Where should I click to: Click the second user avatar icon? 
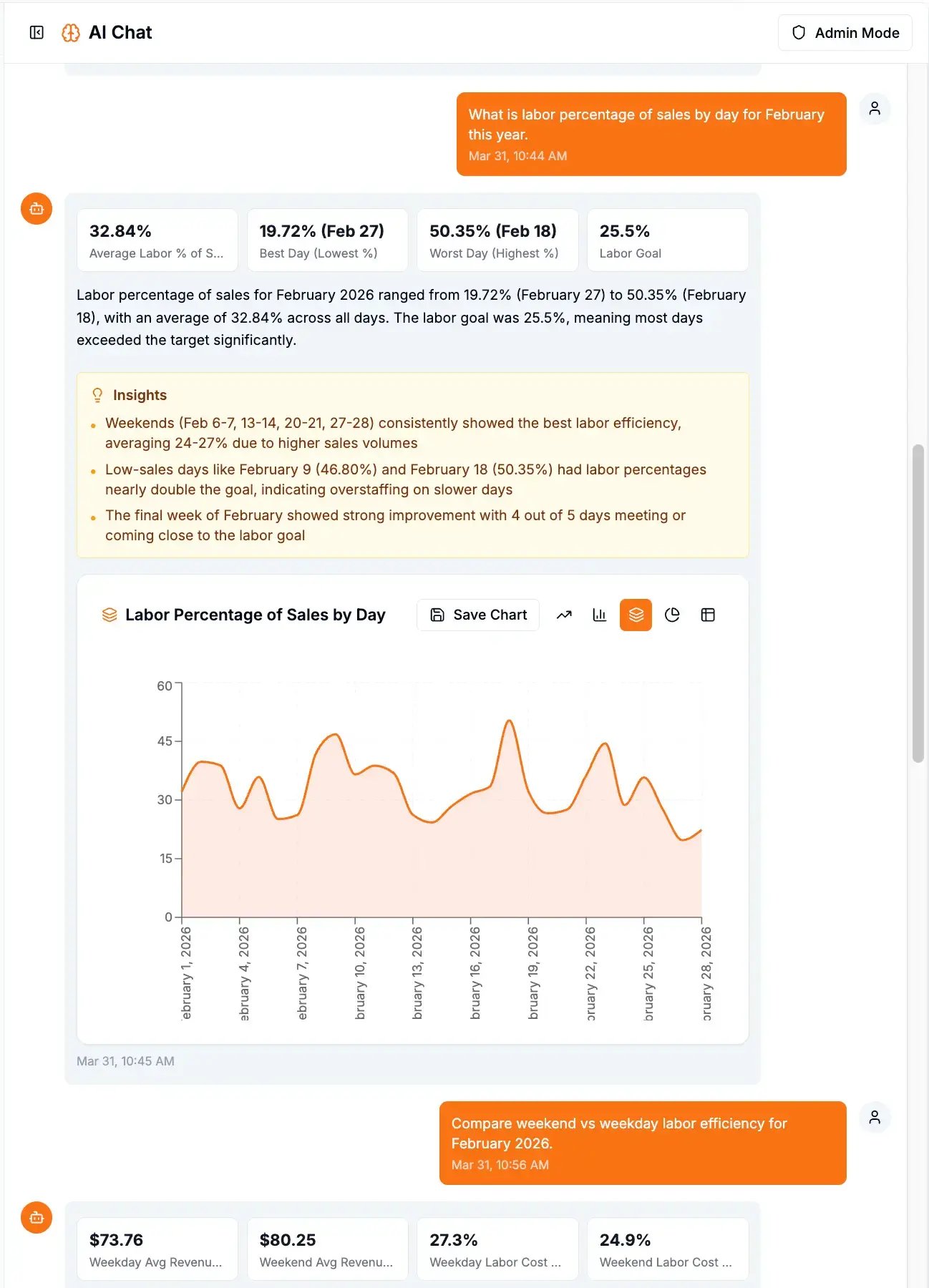pyautogui.click(x=875, y=1118)
